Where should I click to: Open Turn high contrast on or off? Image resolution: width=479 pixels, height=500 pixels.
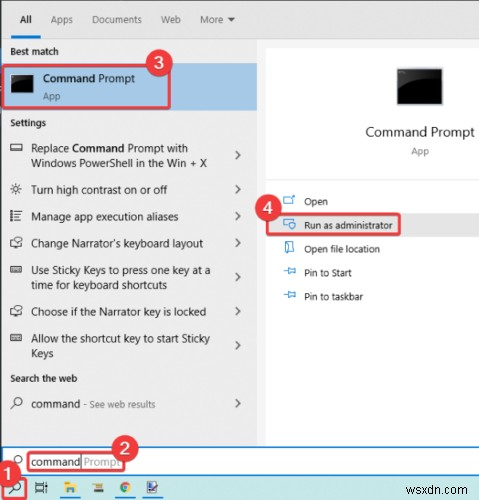[99, 190]
